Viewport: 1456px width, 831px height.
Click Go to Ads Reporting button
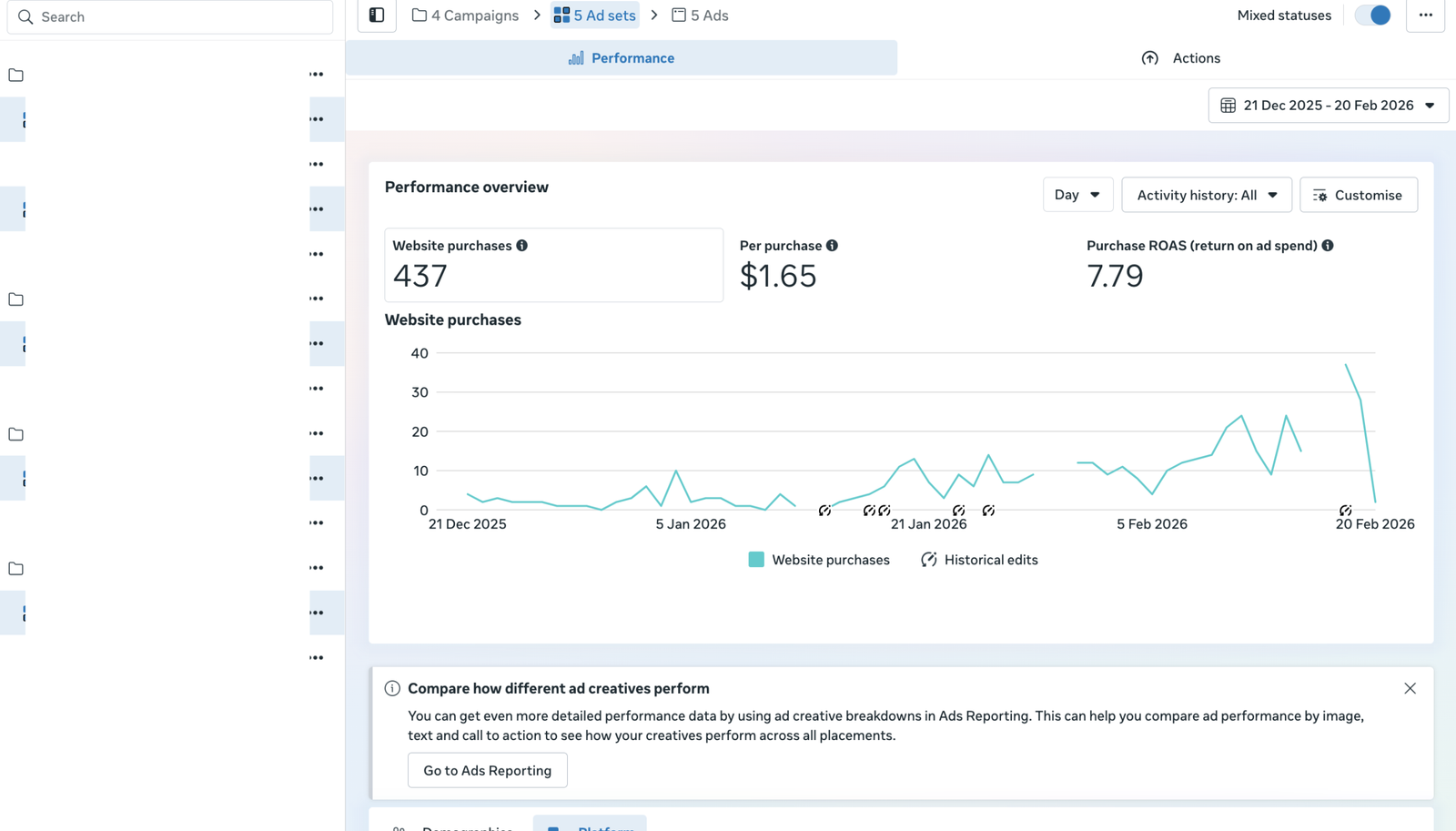[487, 770]
